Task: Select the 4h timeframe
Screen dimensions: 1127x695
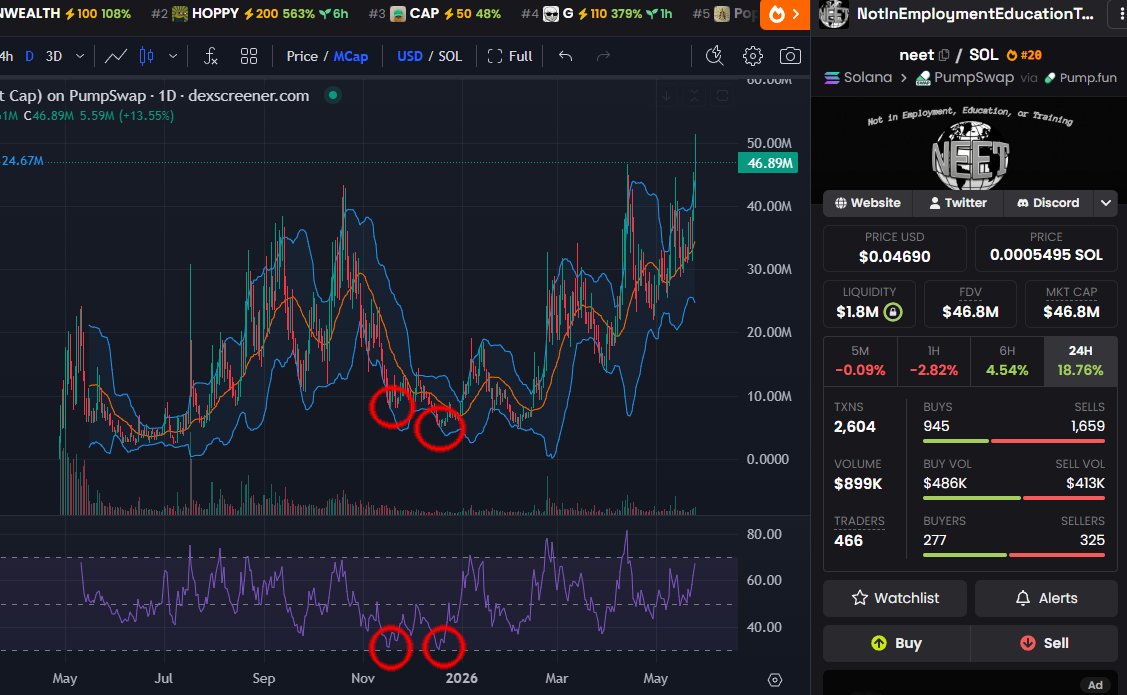Action: click(6, 56)
